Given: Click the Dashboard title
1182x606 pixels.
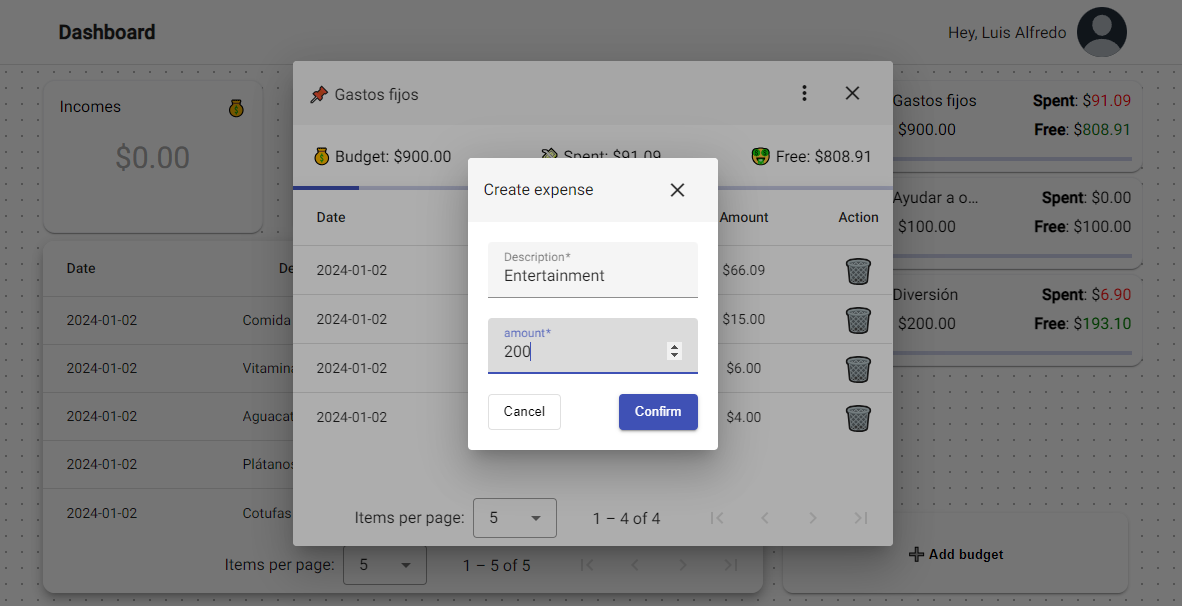Looking at the screenshot, I should 107,32.
